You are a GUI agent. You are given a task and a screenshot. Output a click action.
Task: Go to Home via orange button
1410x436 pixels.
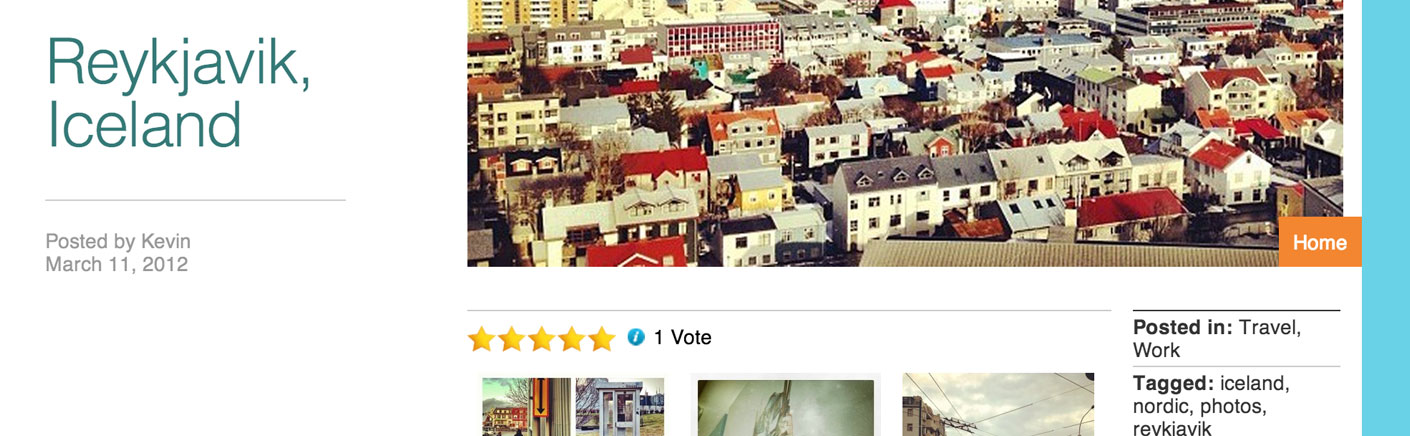1320,242
